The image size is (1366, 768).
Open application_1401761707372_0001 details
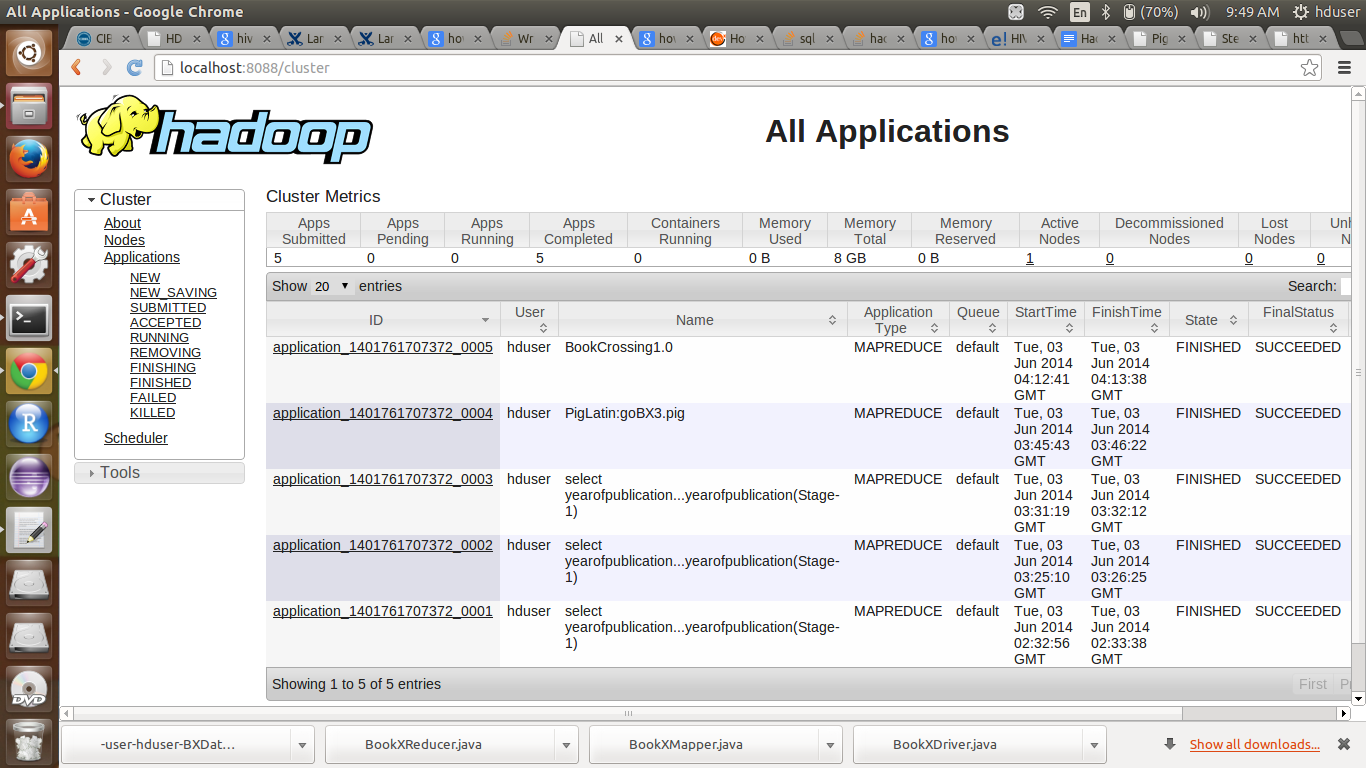[x=383, y=611]
